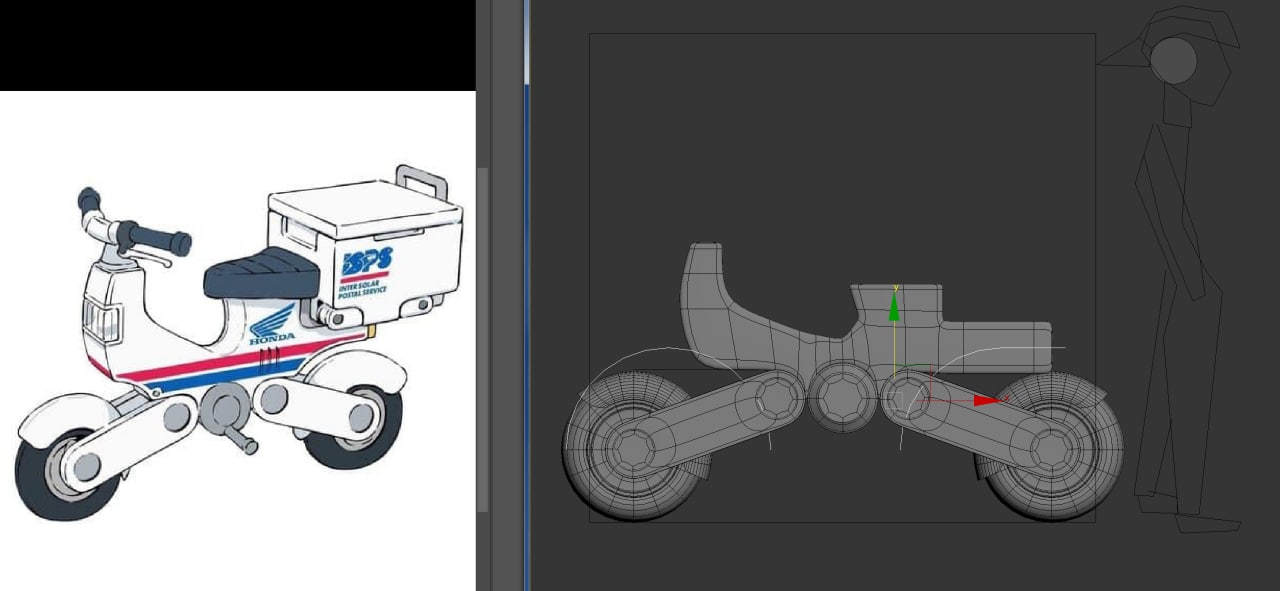Select the center hub cylinder between the arms
This screenshot has width=1280, height=591.
tap(842, 395)
